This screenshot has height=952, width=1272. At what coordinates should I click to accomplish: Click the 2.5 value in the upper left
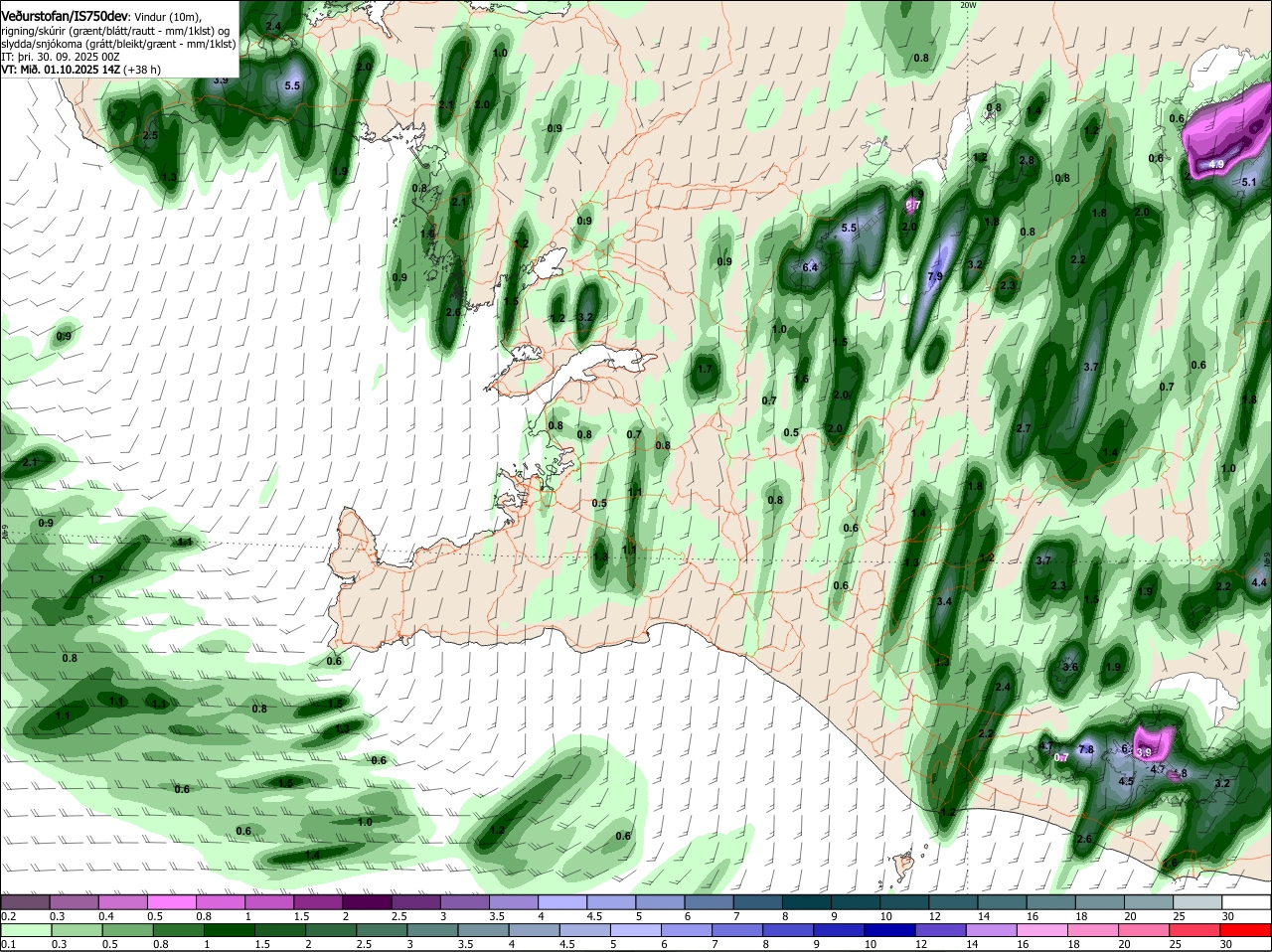click(x=150, y=135)
